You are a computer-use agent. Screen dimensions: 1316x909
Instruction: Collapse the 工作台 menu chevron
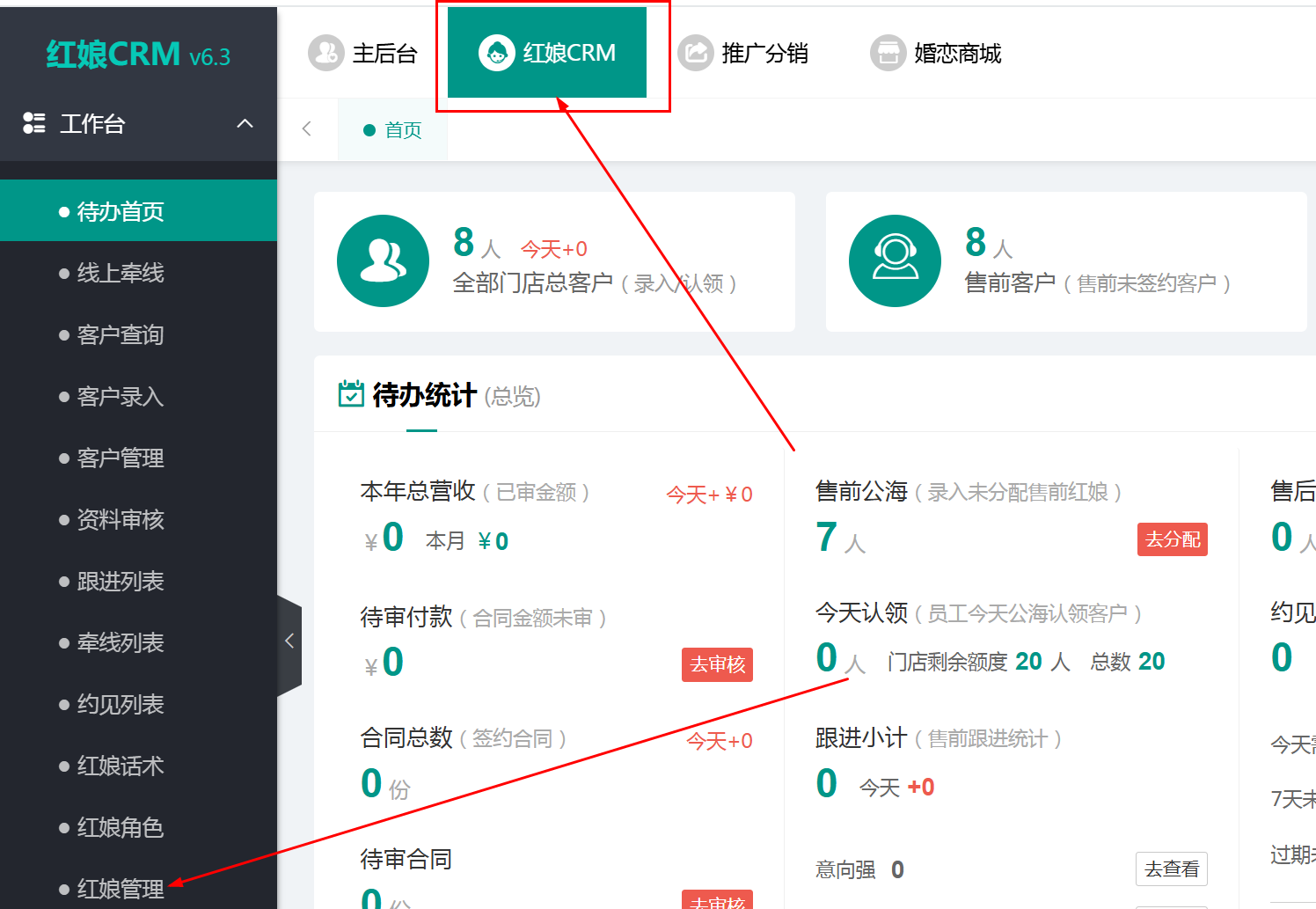coord(245,123)
